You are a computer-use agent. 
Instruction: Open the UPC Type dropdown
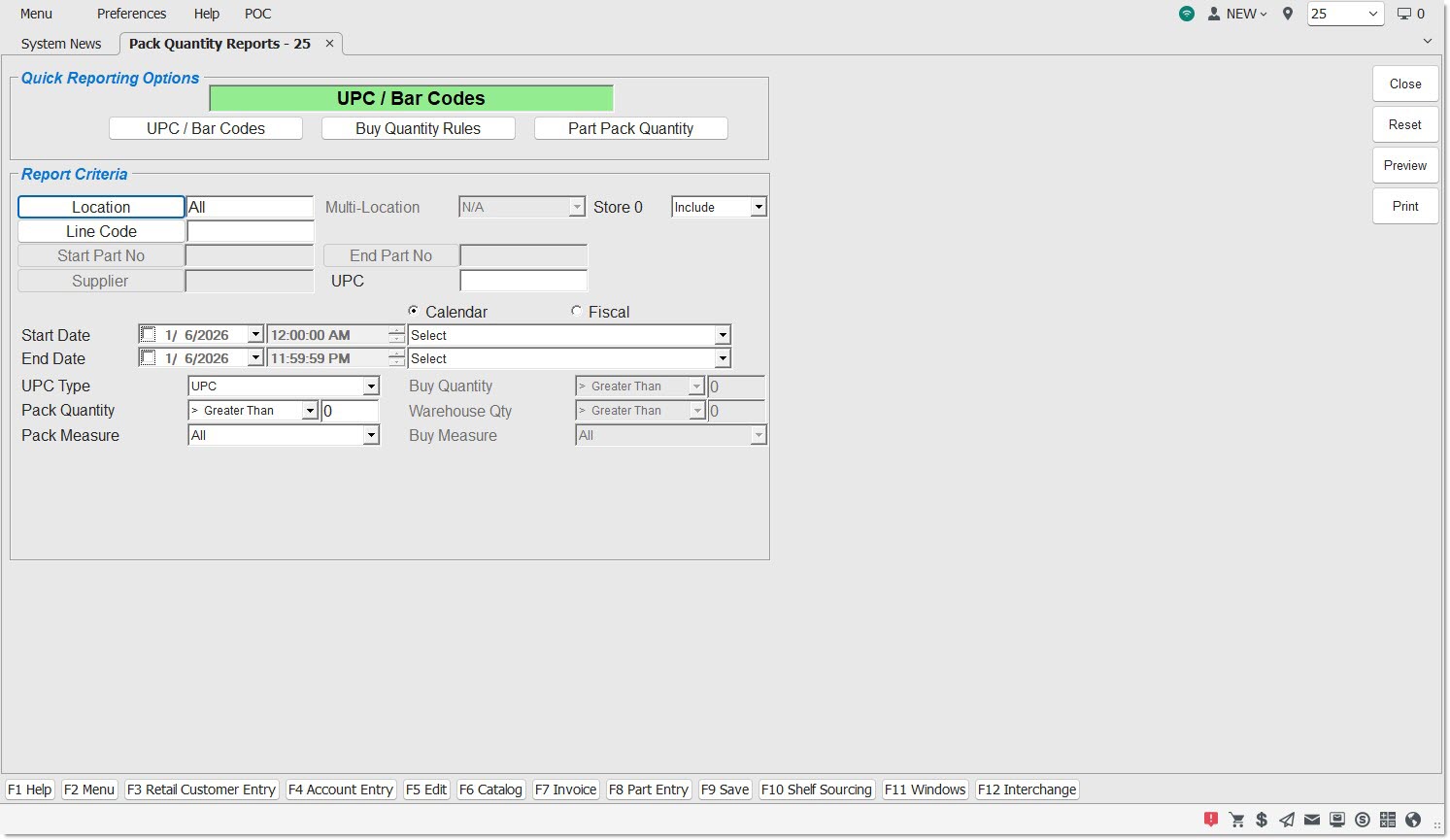371,386
